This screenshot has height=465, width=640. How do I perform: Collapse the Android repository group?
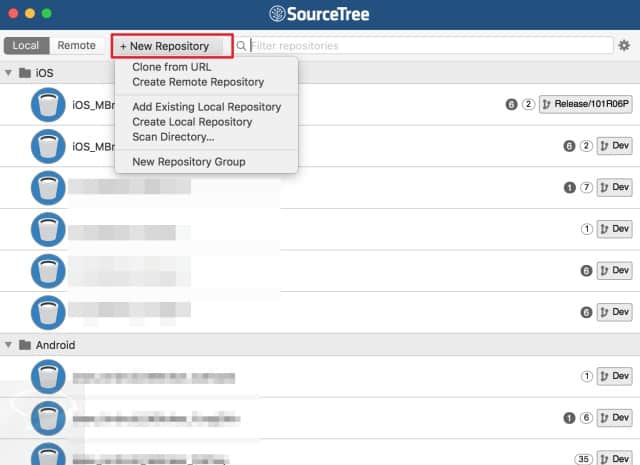tap(8, 345)
